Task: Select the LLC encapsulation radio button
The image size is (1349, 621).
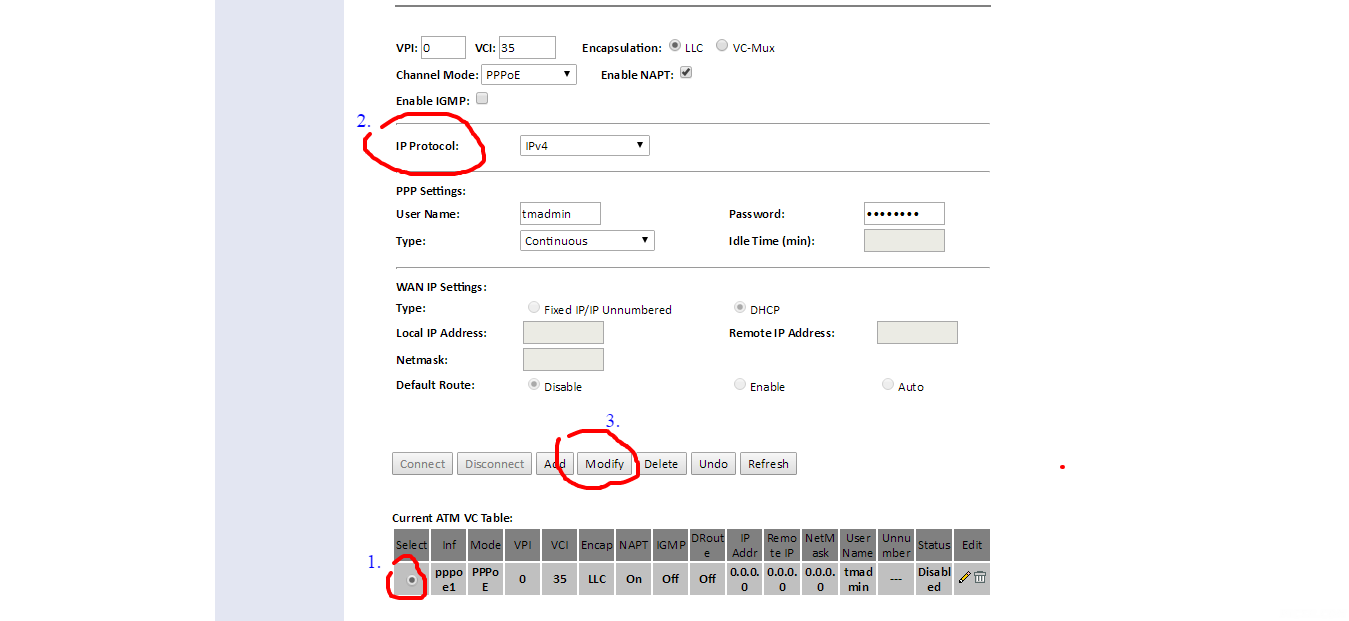Action: 675,46
